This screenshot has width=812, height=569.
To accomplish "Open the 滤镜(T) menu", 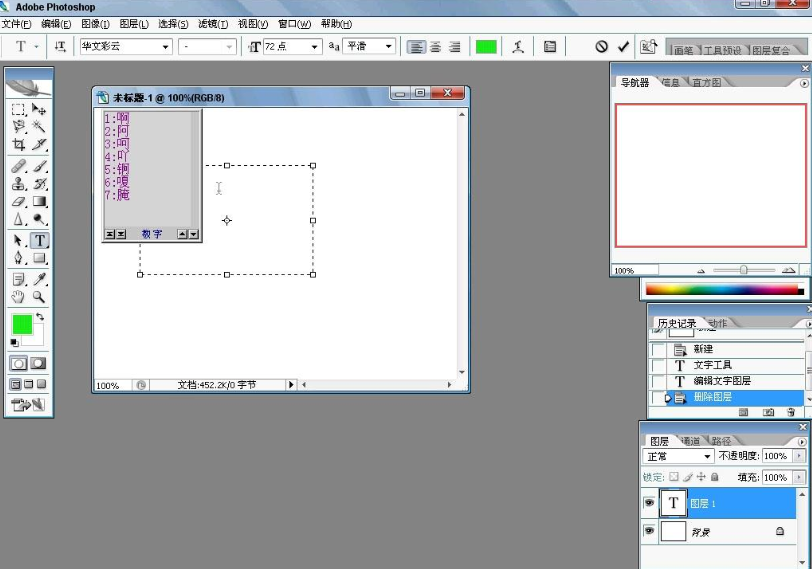I will (213, 24).
